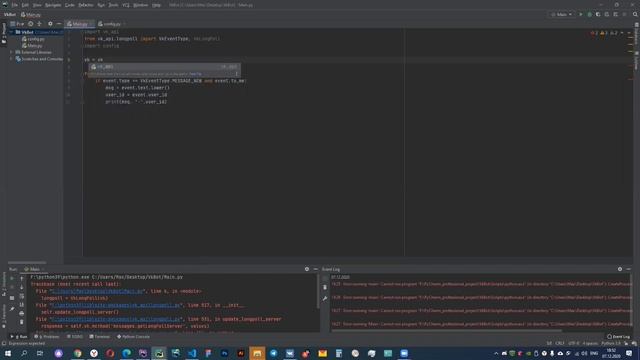Click Print icon in Run panel
This screenshot has height=360, width=640.
[22, 313]
